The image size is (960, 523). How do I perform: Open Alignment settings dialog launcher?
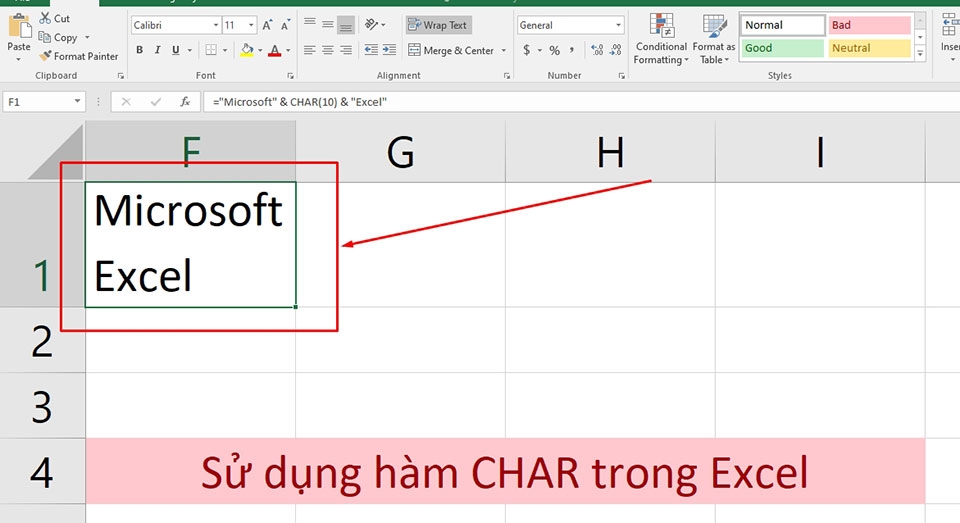507,76
